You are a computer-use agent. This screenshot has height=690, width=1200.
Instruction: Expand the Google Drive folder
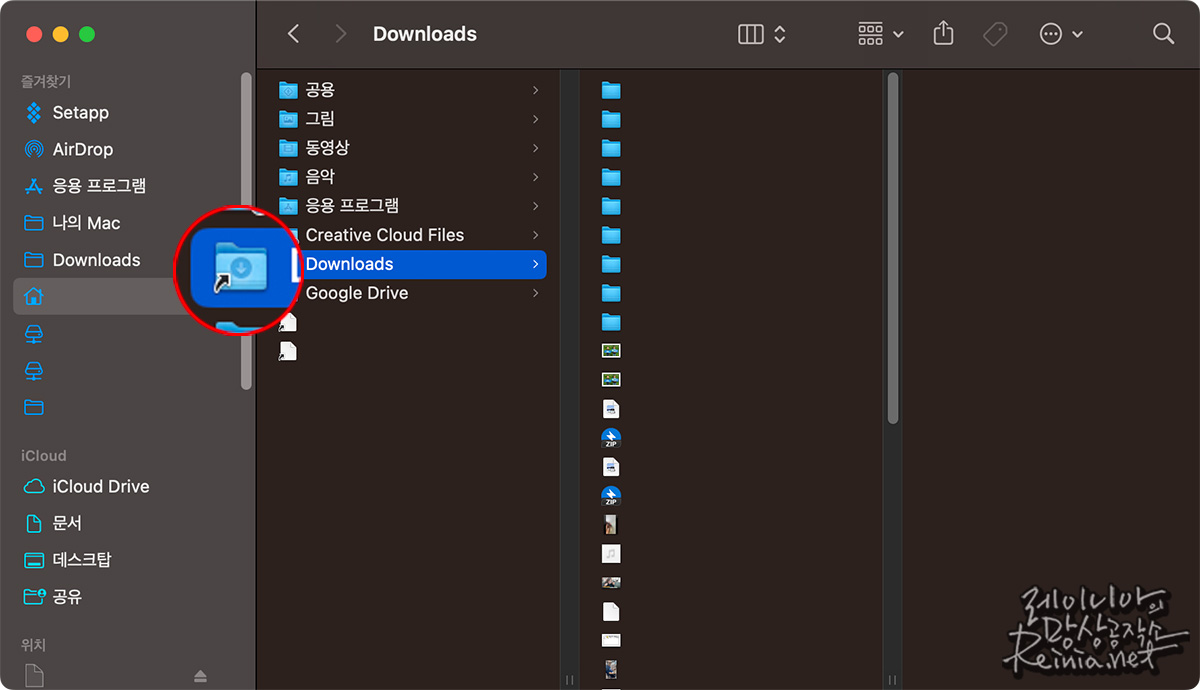[x=357, y=293]
